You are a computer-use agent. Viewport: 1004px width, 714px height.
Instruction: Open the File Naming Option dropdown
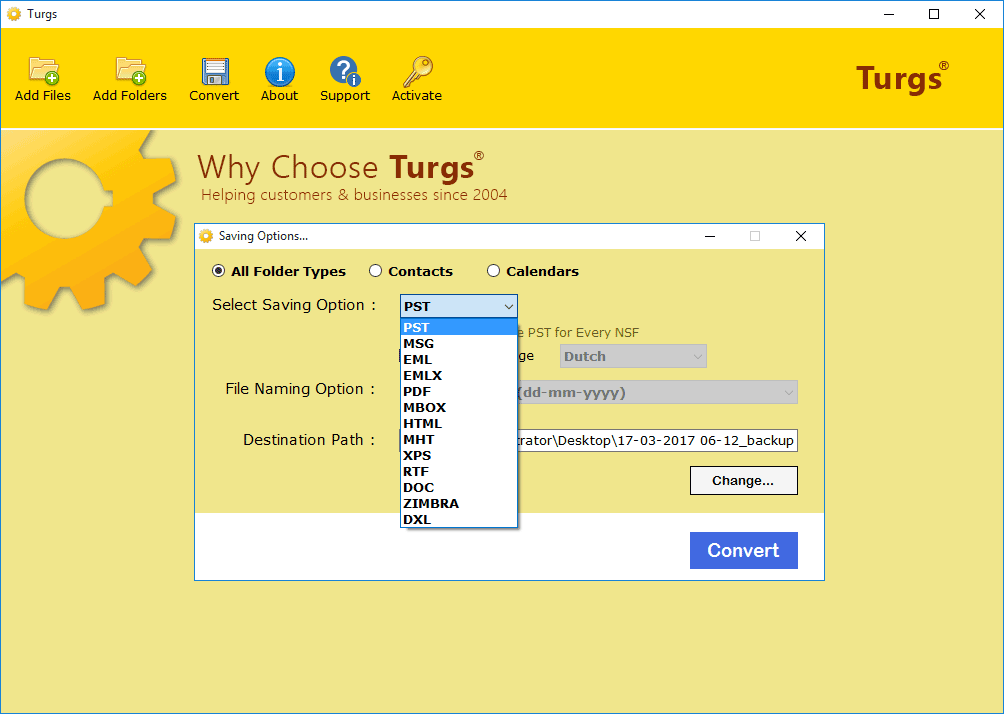pyautogui.click(x=657, y=392)
